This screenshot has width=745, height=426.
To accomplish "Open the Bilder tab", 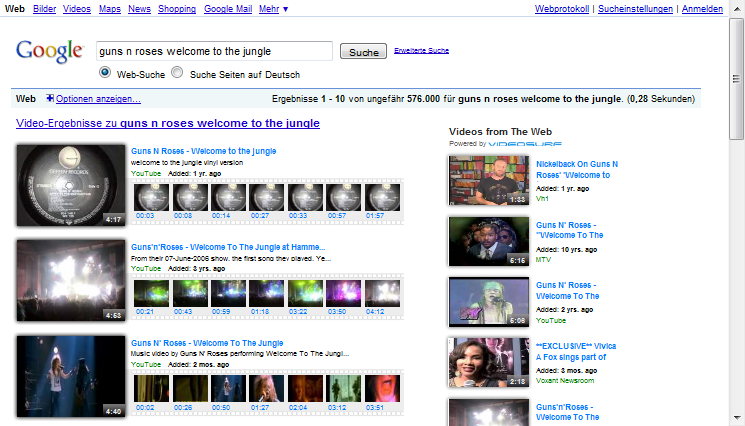I will point(44,9).
